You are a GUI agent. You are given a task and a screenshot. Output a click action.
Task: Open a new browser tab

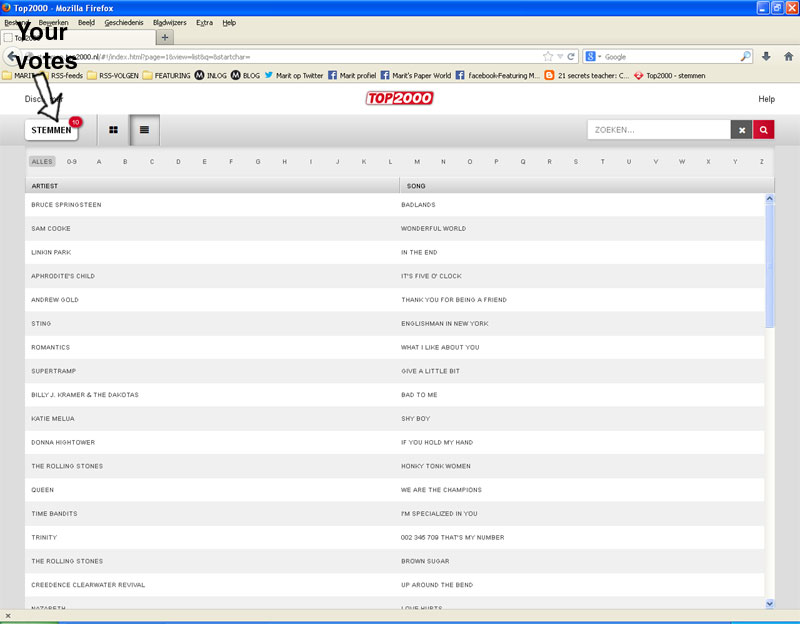(165, 37)
